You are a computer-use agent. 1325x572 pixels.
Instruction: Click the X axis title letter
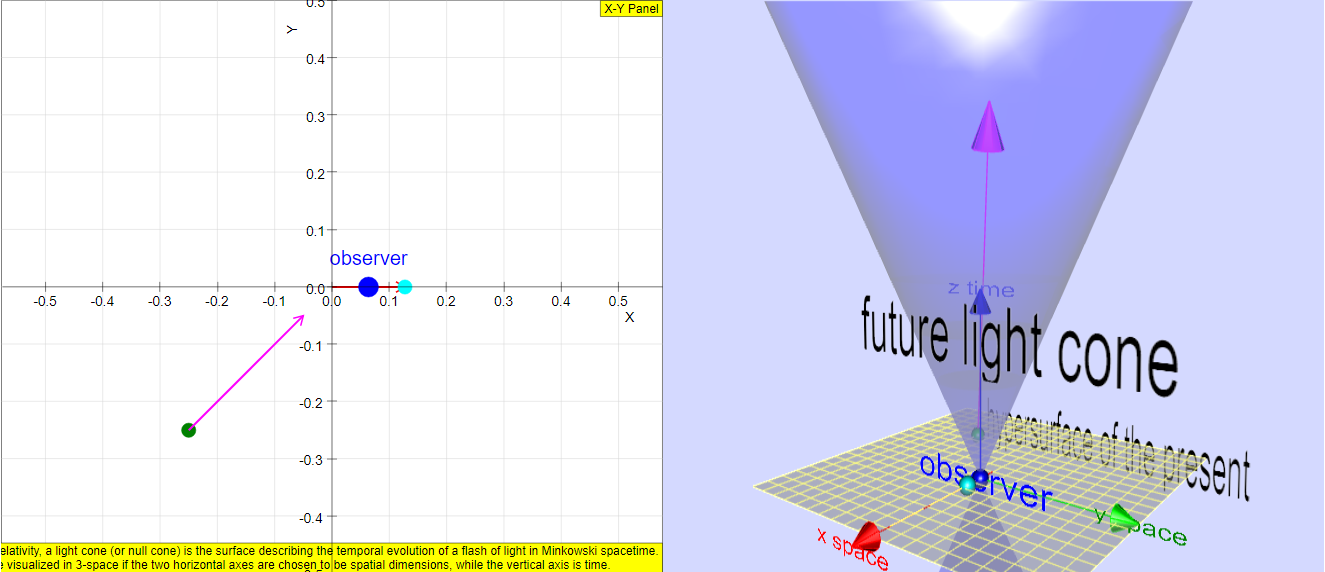click(x=629, y=317)
